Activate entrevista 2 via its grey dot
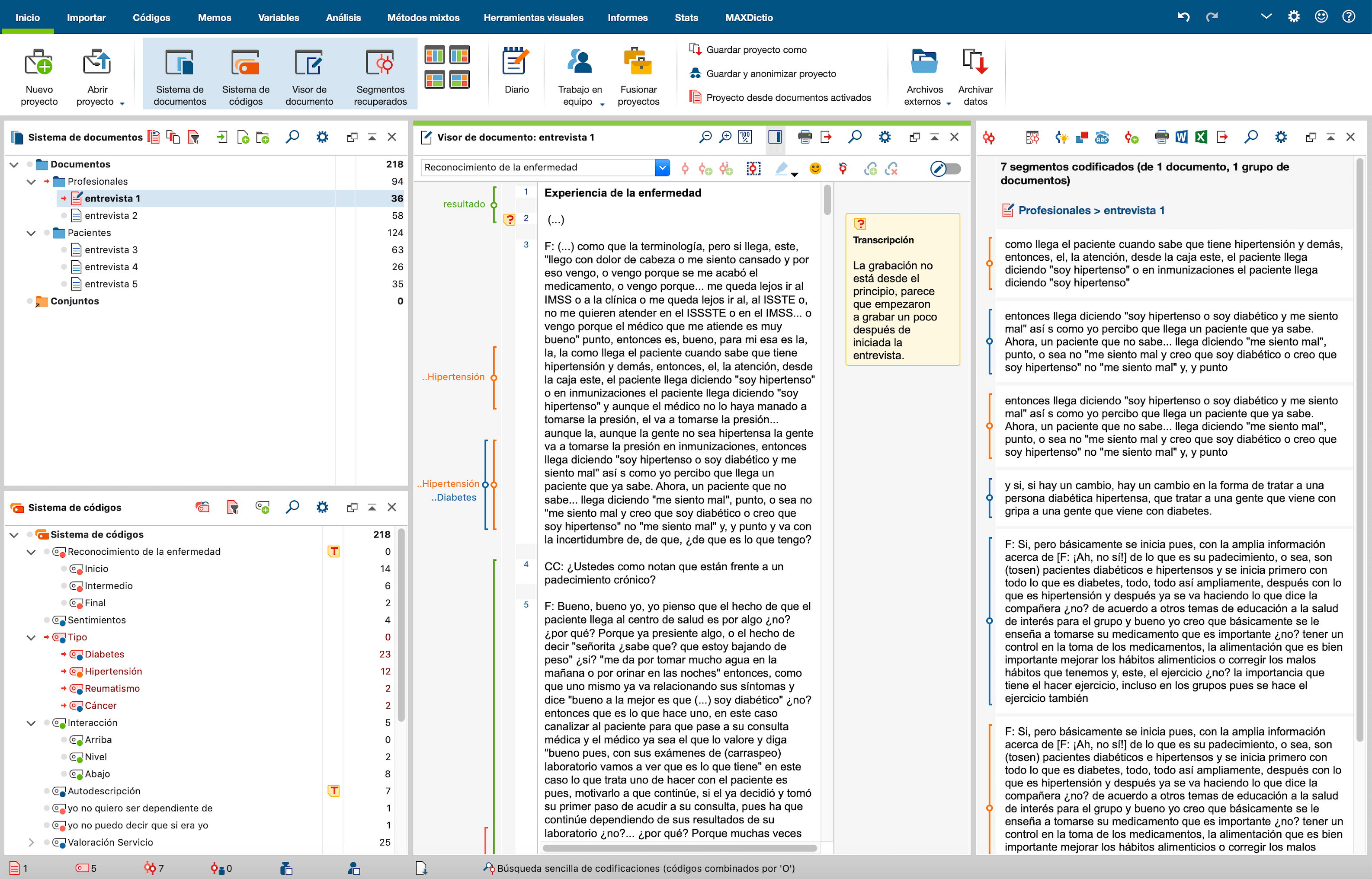 point(64,216)
